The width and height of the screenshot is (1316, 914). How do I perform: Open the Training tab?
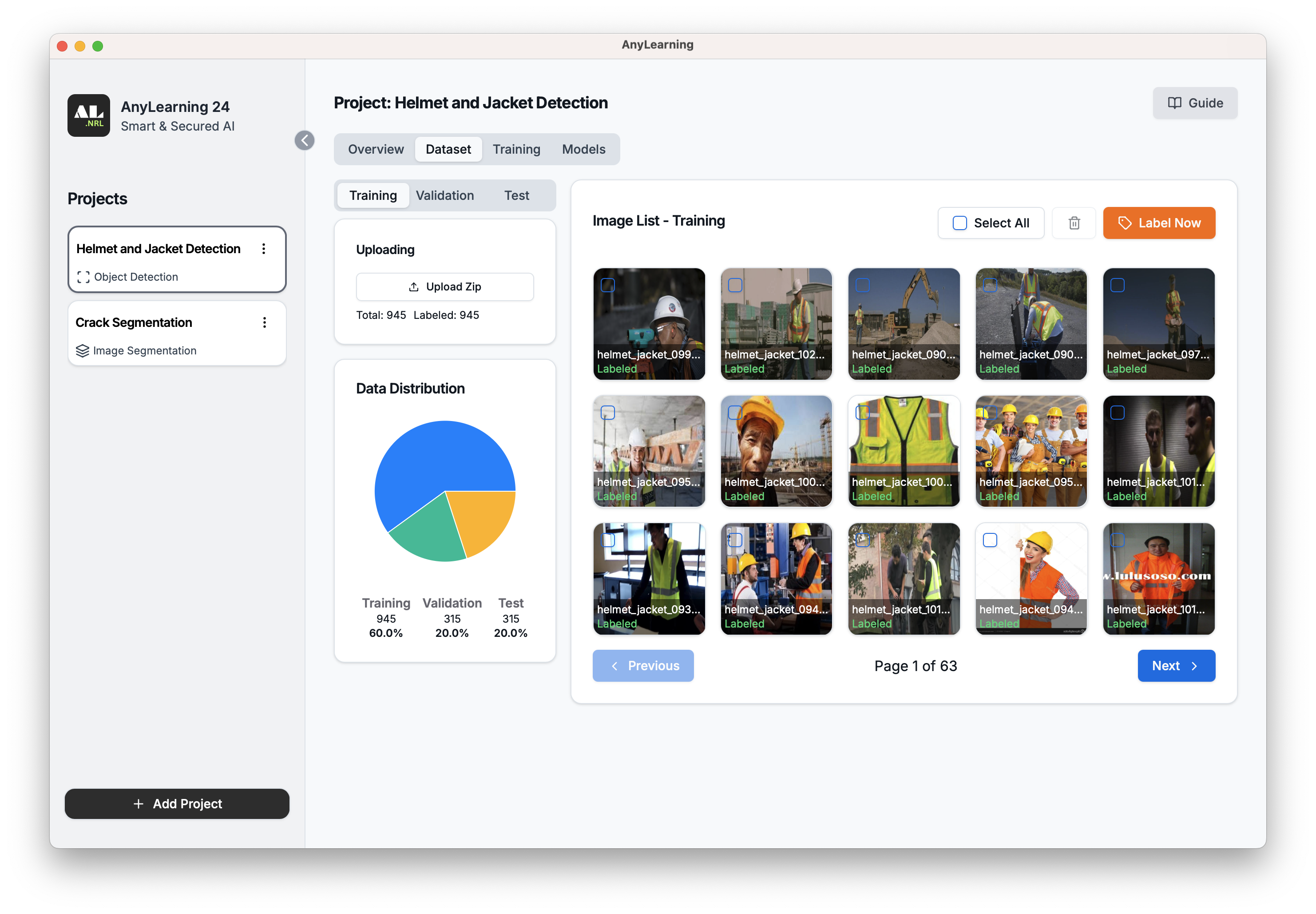[x=515, y=149]
